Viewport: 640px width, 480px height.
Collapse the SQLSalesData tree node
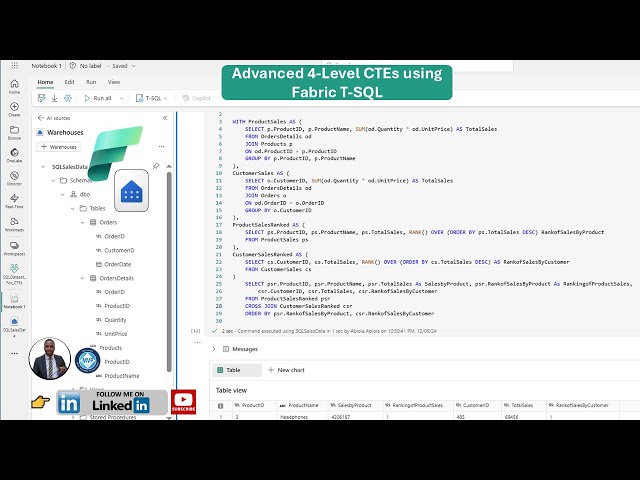(x=43, y=167)
